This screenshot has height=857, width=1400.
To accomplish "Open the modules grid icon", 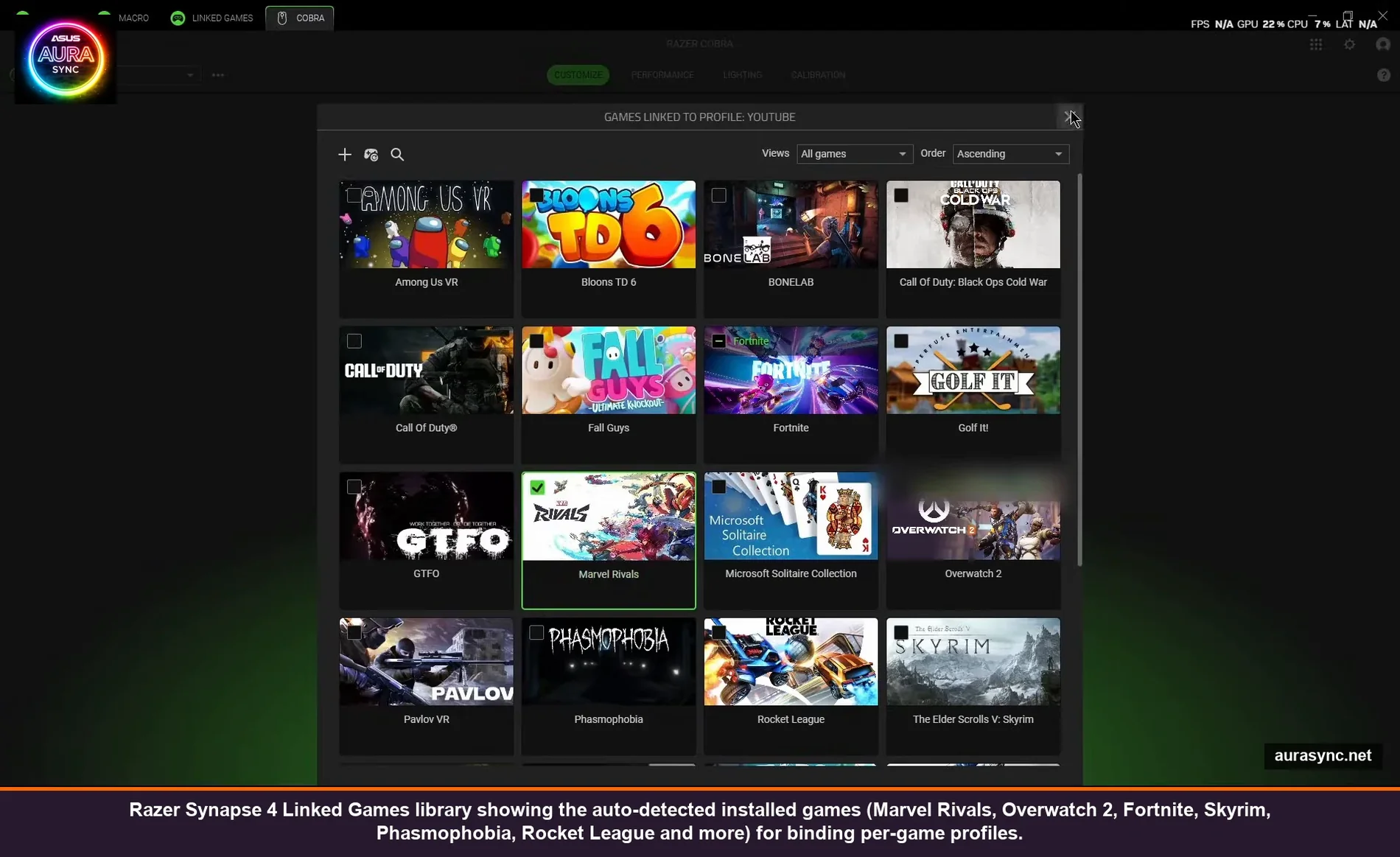I will pos(1316,44).
